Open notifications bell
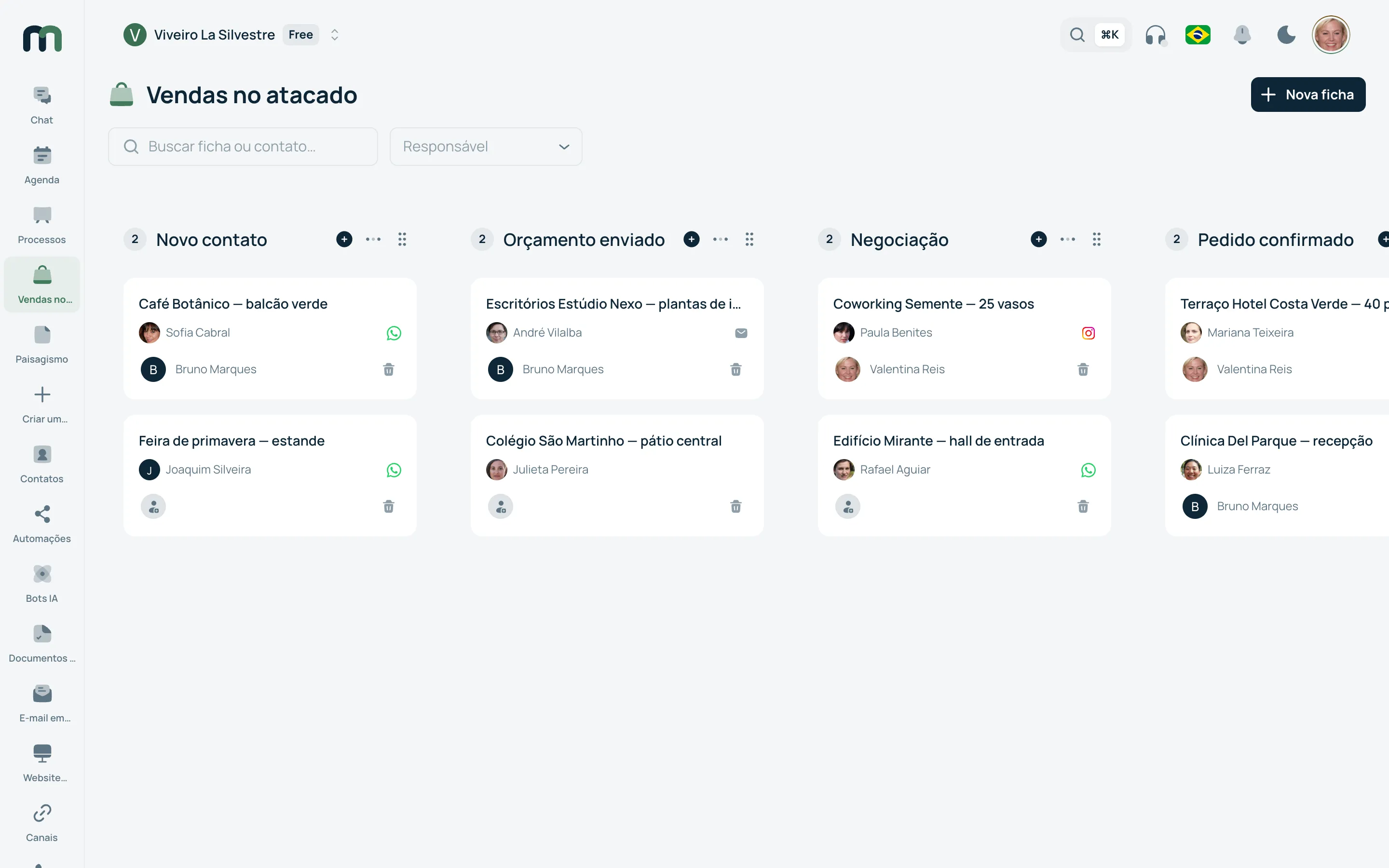This screenshot has height=868, width=1389. (1242, 35)
